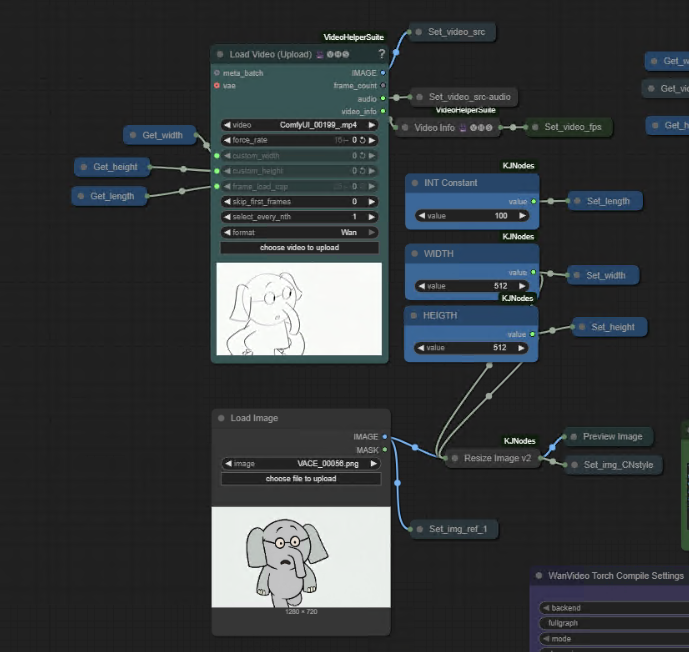This screenshot has height=652, width=689.
Task: Toggle the fullgraph option
Action: [x=614, y=623]
